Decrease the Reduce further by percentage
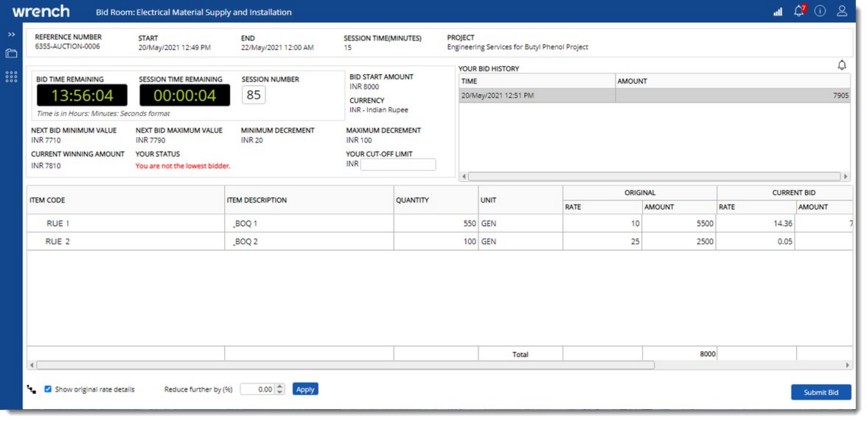This screenshot has height=421, width=867. pyautogui.click(x=280, y=392)
